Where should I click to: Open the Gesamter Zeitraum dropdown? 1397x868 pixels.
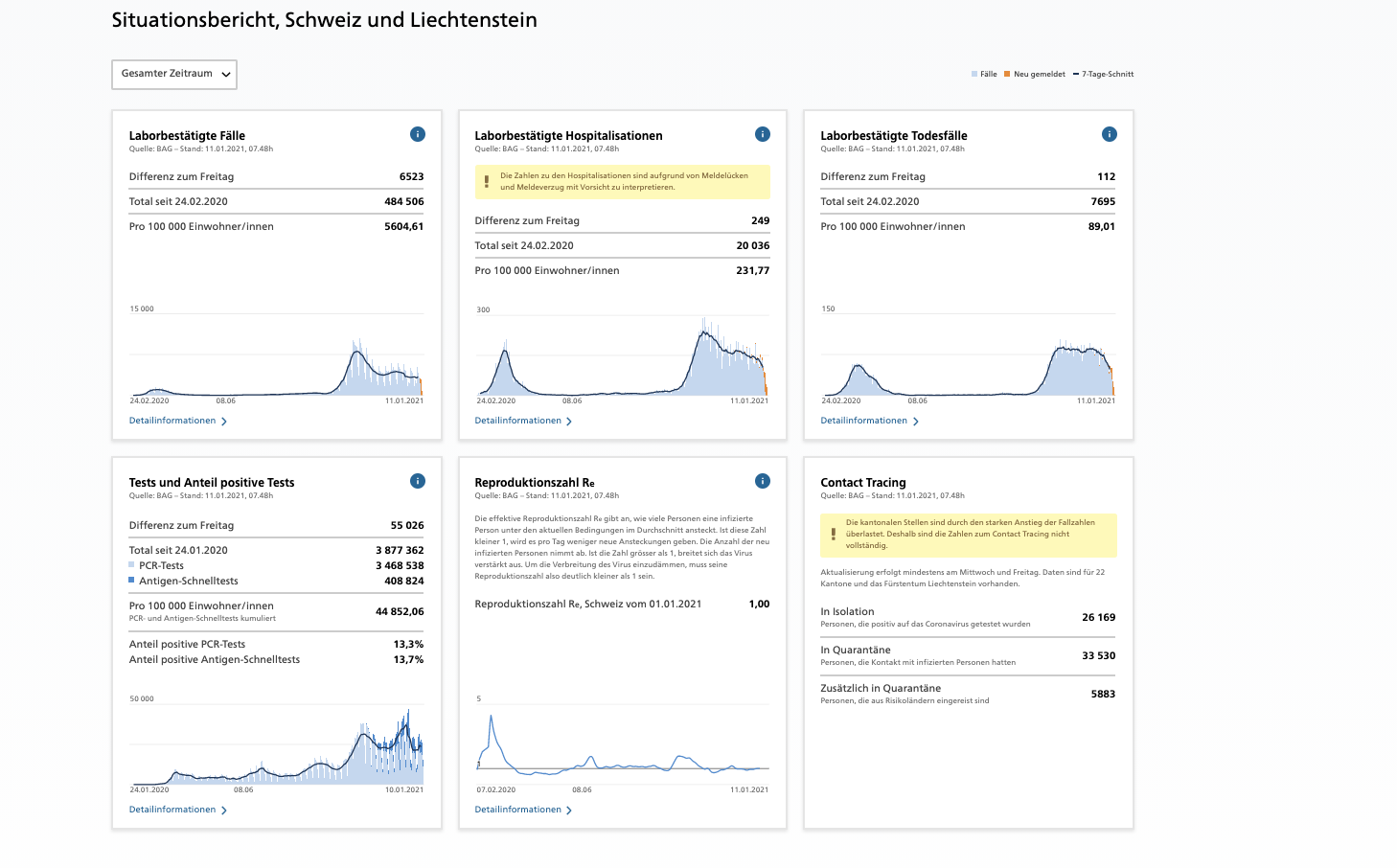[x=174, y=74]
